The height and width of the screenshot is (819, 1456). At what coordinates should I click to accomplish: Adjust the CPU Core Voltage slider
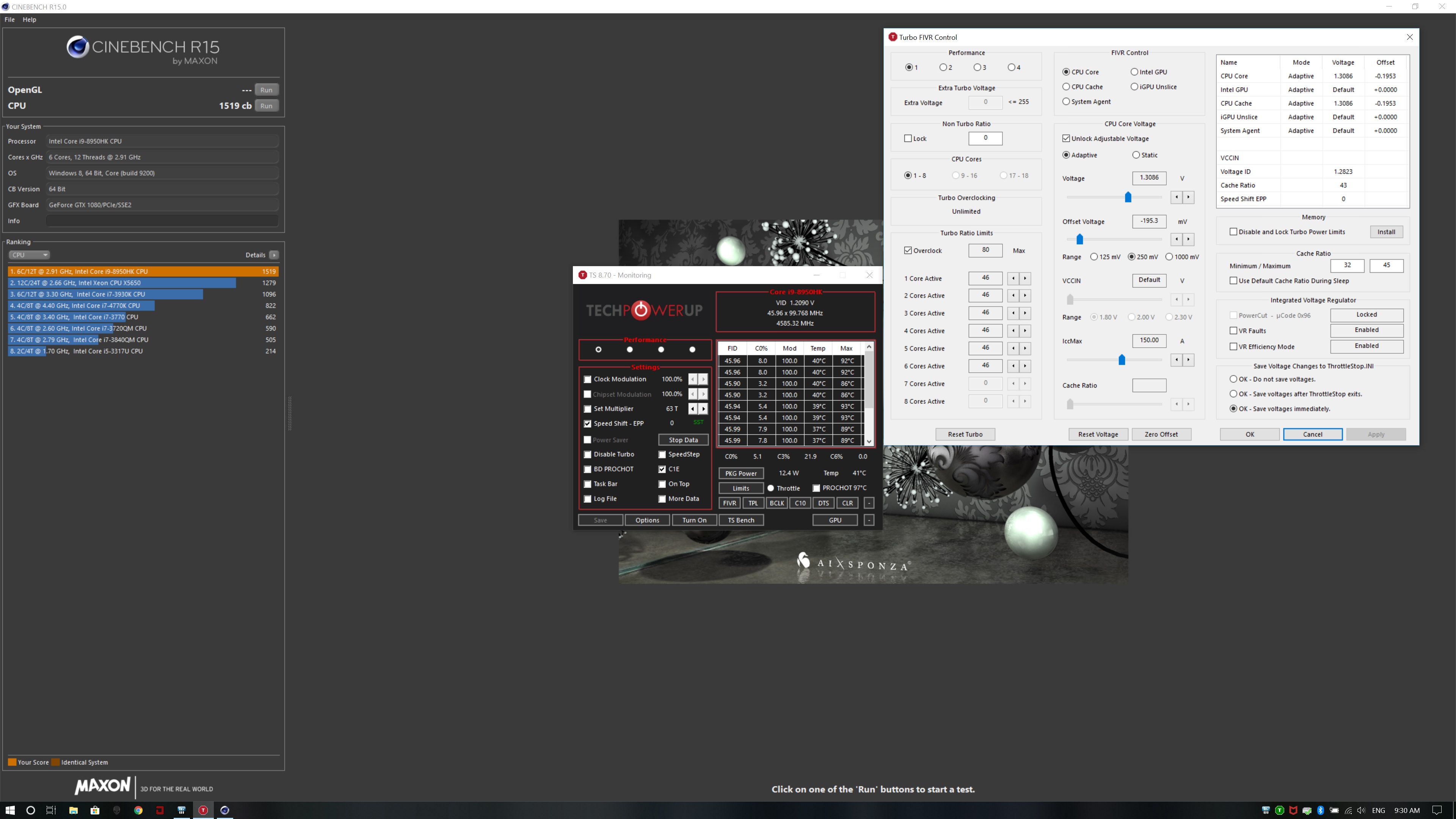(x=1128, y=197)
